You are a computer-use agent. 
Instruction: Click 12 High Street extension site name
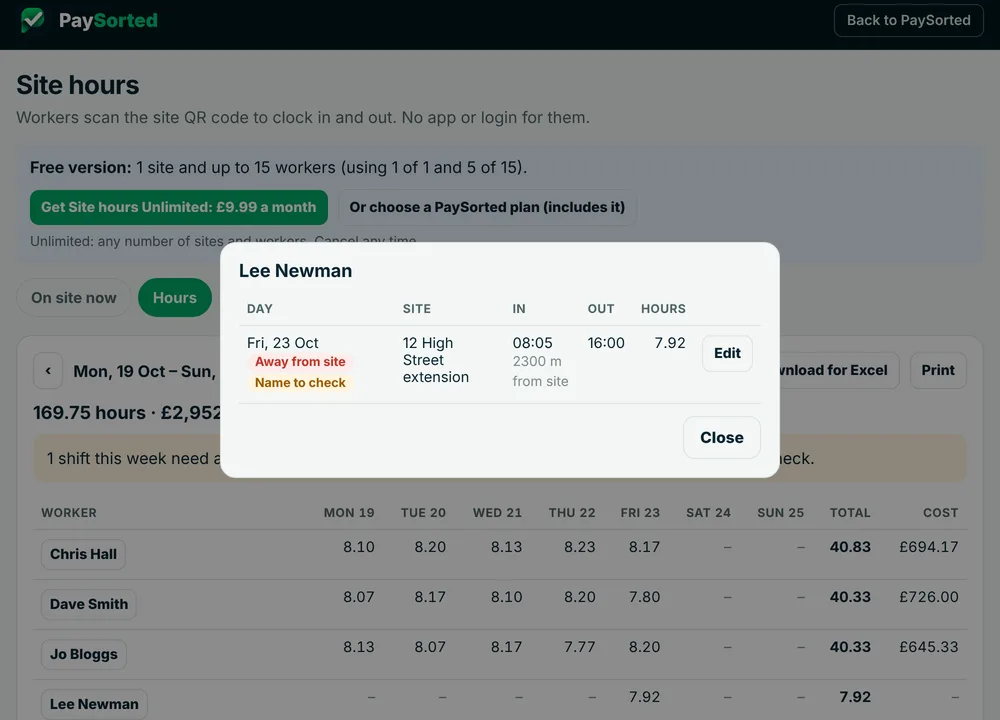[x=436, y=360]
